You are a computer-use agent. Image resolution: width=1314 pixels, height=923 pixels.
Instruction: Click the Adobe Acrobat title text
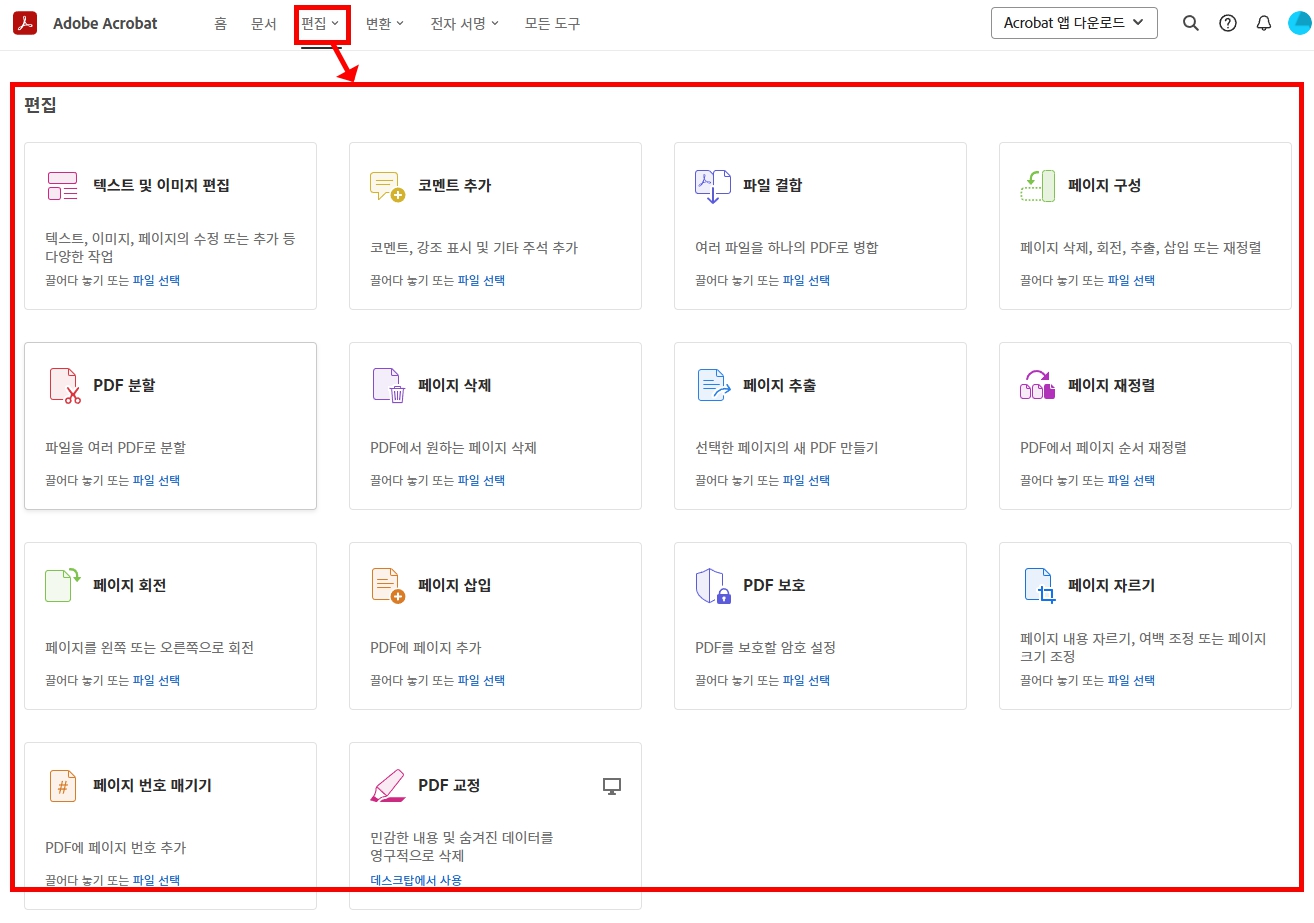pos(105,23)
